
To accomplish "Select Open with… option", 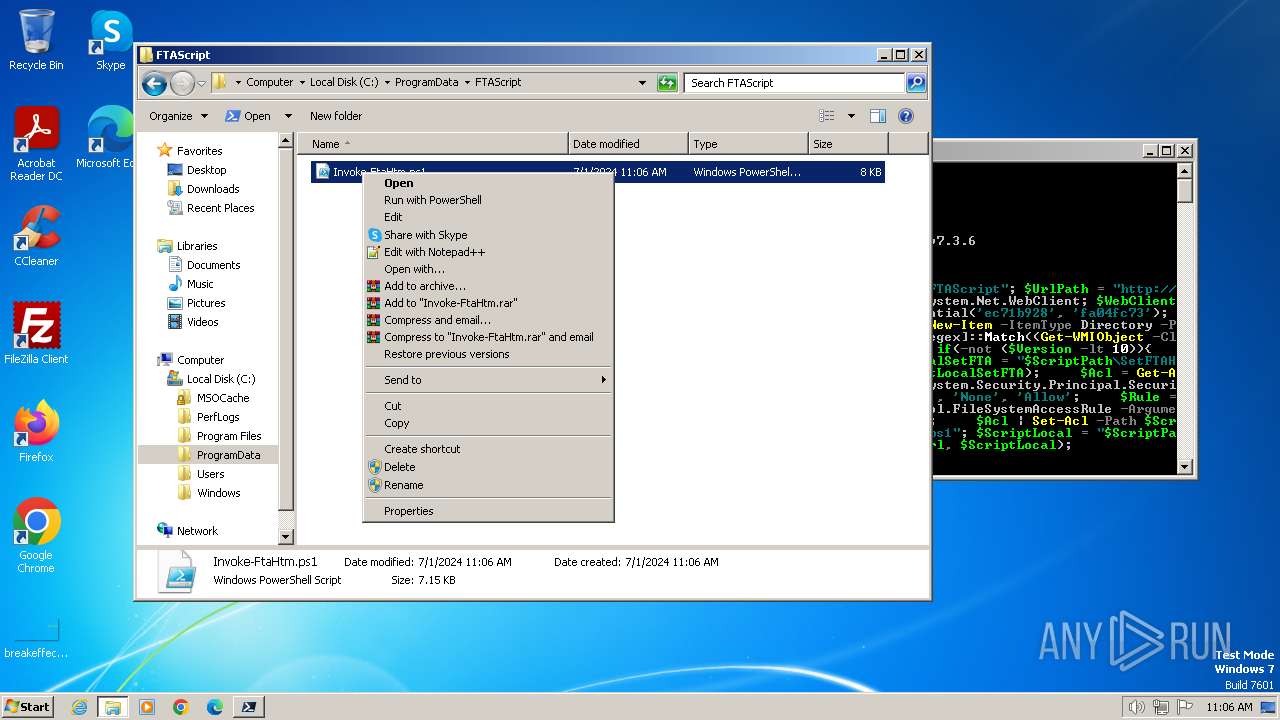I will tap(488, 269).
